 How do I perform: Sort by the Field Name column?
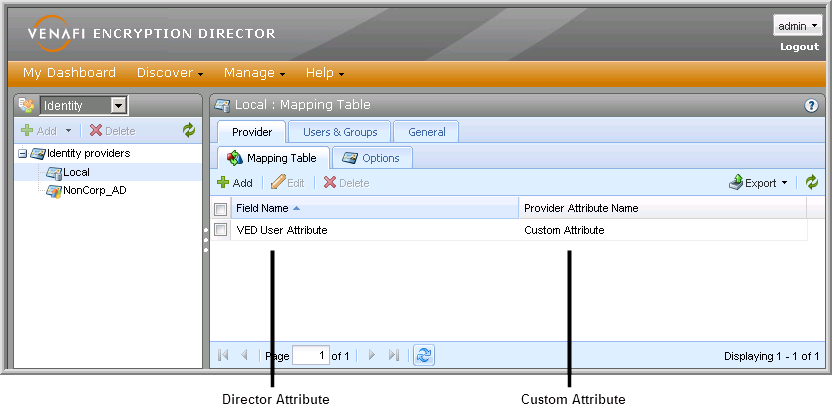coord(375,208)
